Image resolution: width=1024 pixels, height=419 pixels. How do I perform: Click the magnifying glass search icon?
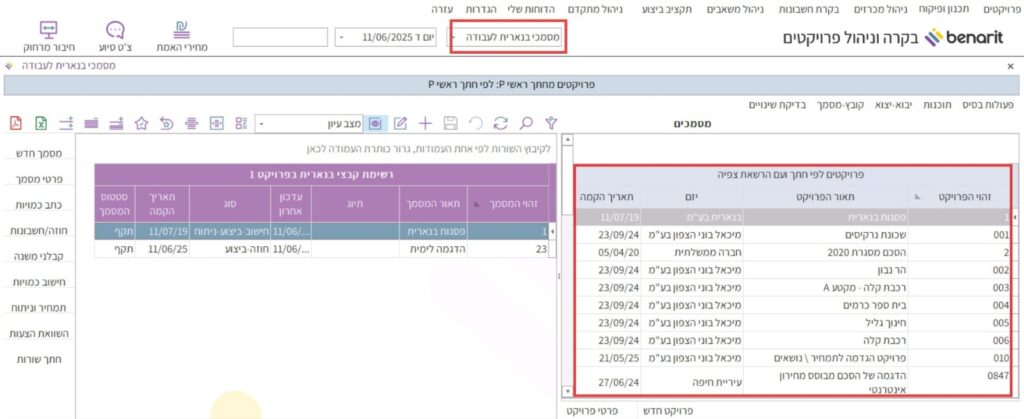click(x=526, y=123)
